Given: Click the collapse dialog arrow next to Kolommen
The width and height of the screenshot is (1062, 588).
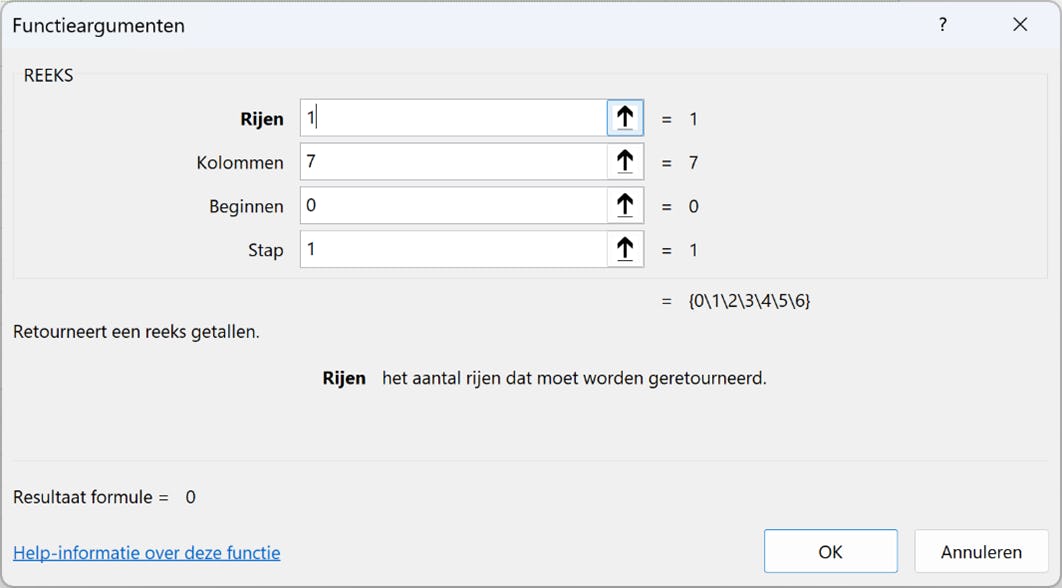Looking at the screenshot, I should pyautogui.click(x=625, y=161).
